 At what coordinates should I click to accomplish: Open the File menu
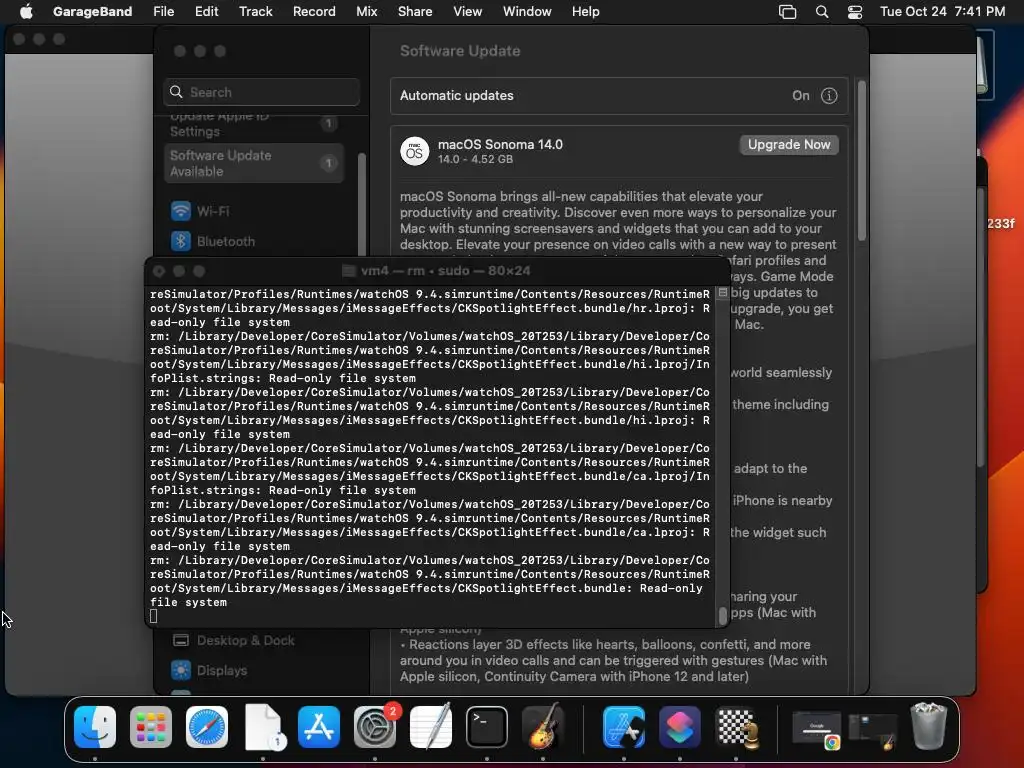coord(163,11)
